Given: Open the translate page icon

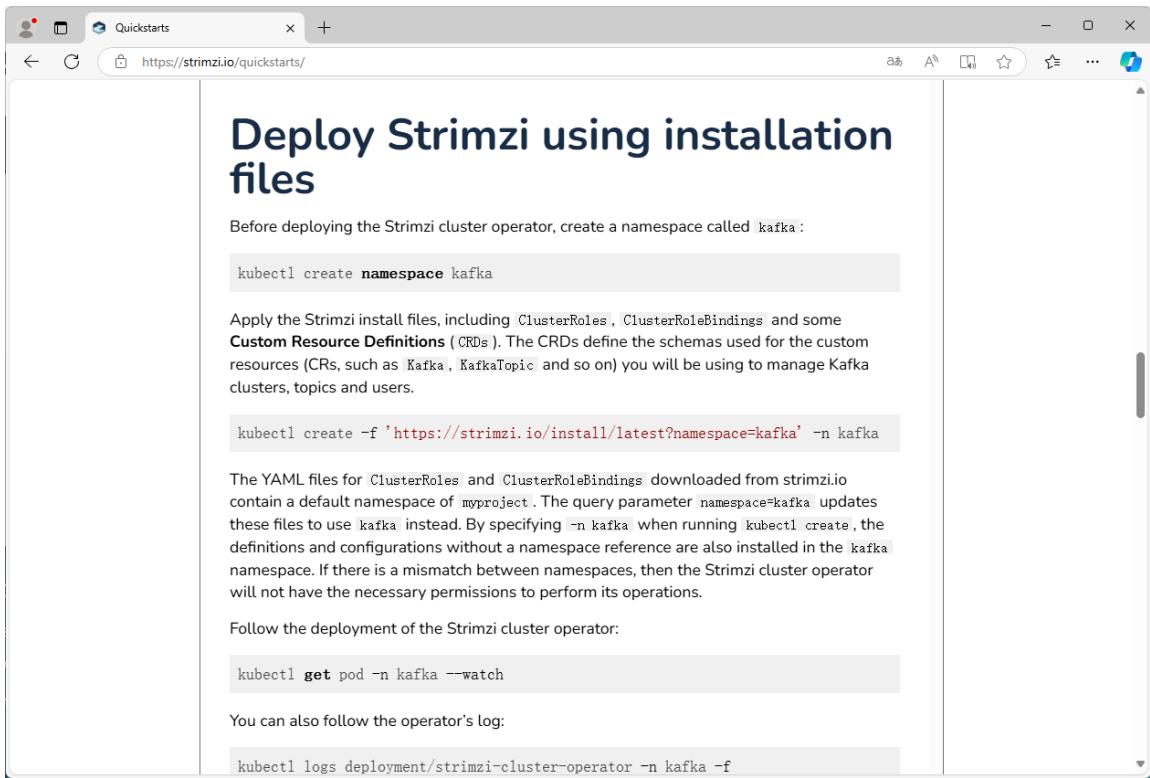Looking at the screenshot, I should [x=894, y=62].
